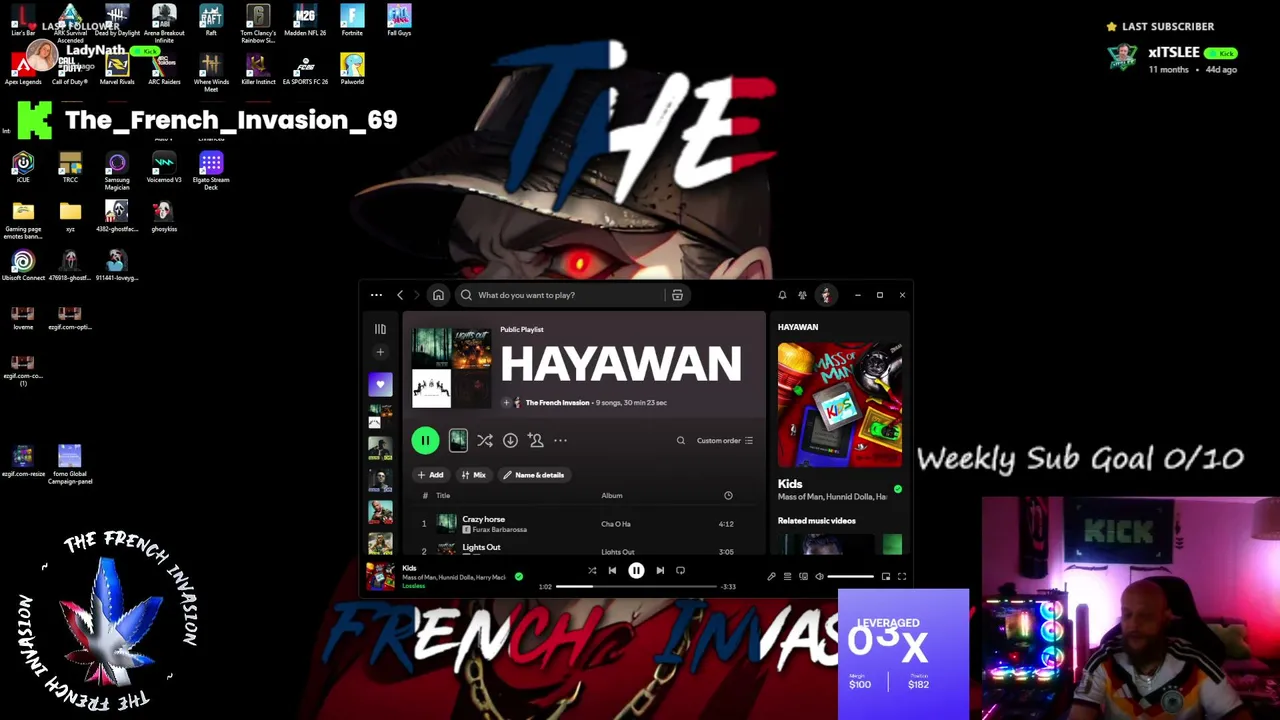Download the HAYAWAN playlist
Image resolution: width=1280 pixels, height=720 pixels.
pyautogui.click(x=510, y=440)
